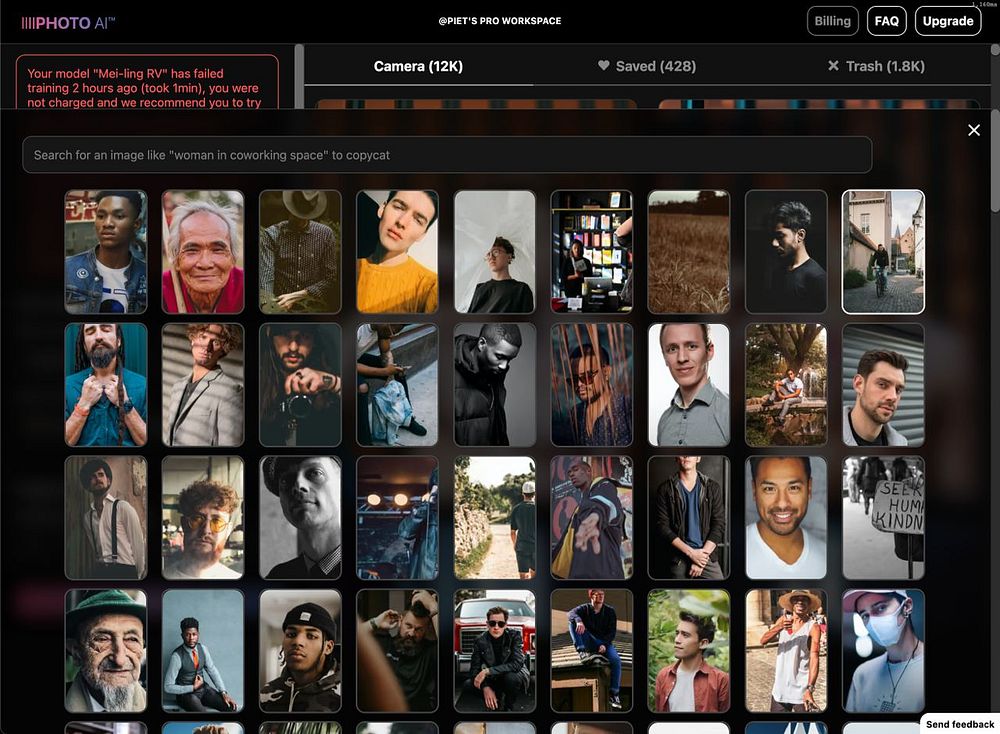Viewport: 1000px width, 734px height.
Task: Select the man sitting on rooftop photo
Action: (x=592, y=650)
